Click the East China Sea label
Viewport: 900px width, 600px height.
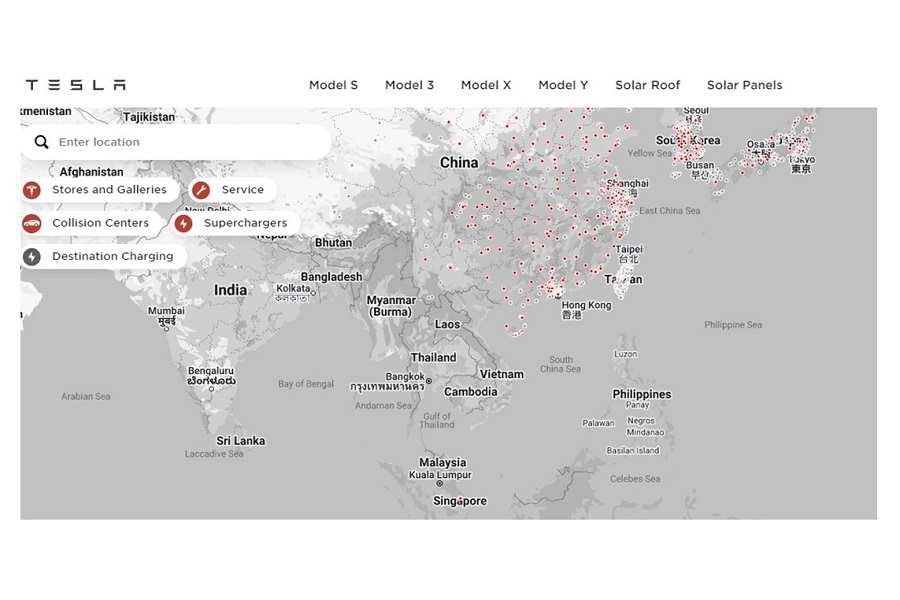(x=669, y=211)
